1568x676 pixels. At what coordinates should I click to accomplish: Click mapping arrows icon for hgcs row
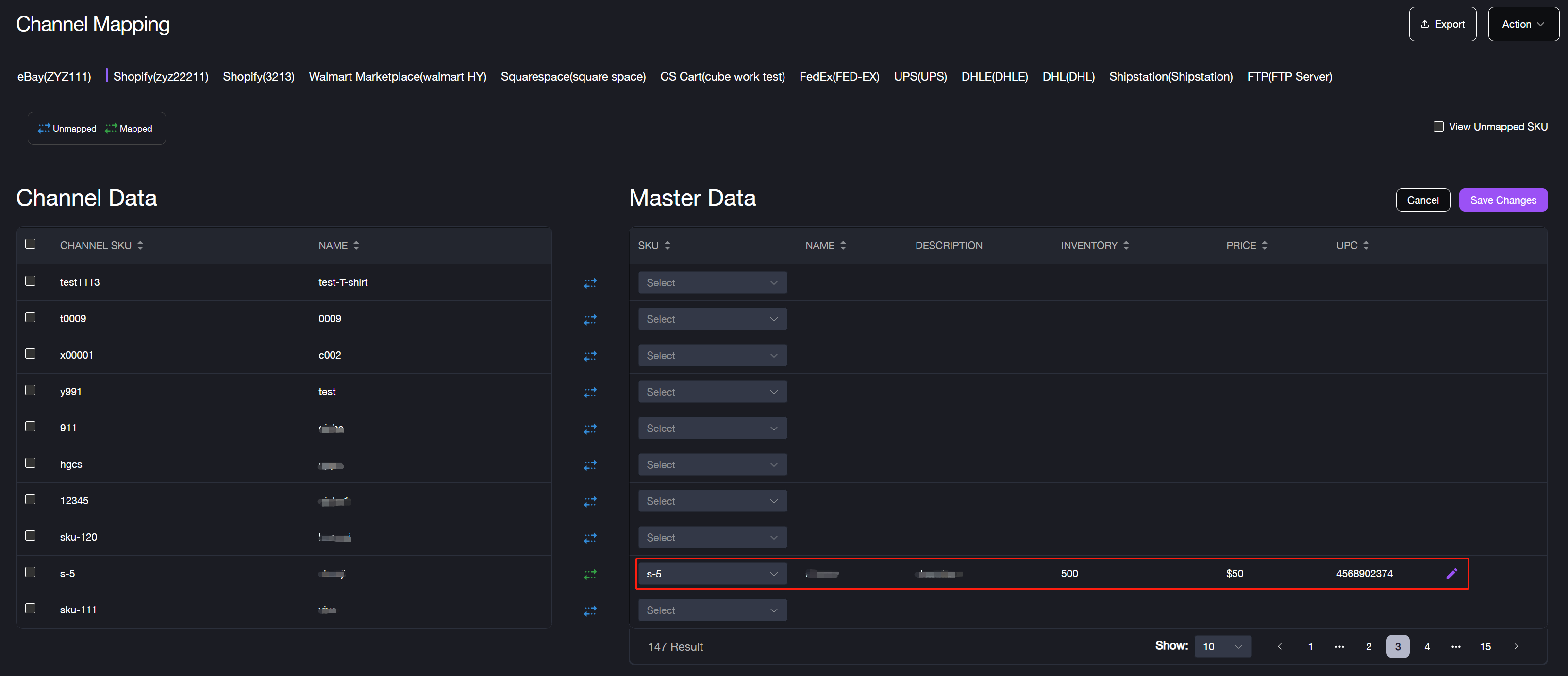pyautogui.click(x=590, y=465)
